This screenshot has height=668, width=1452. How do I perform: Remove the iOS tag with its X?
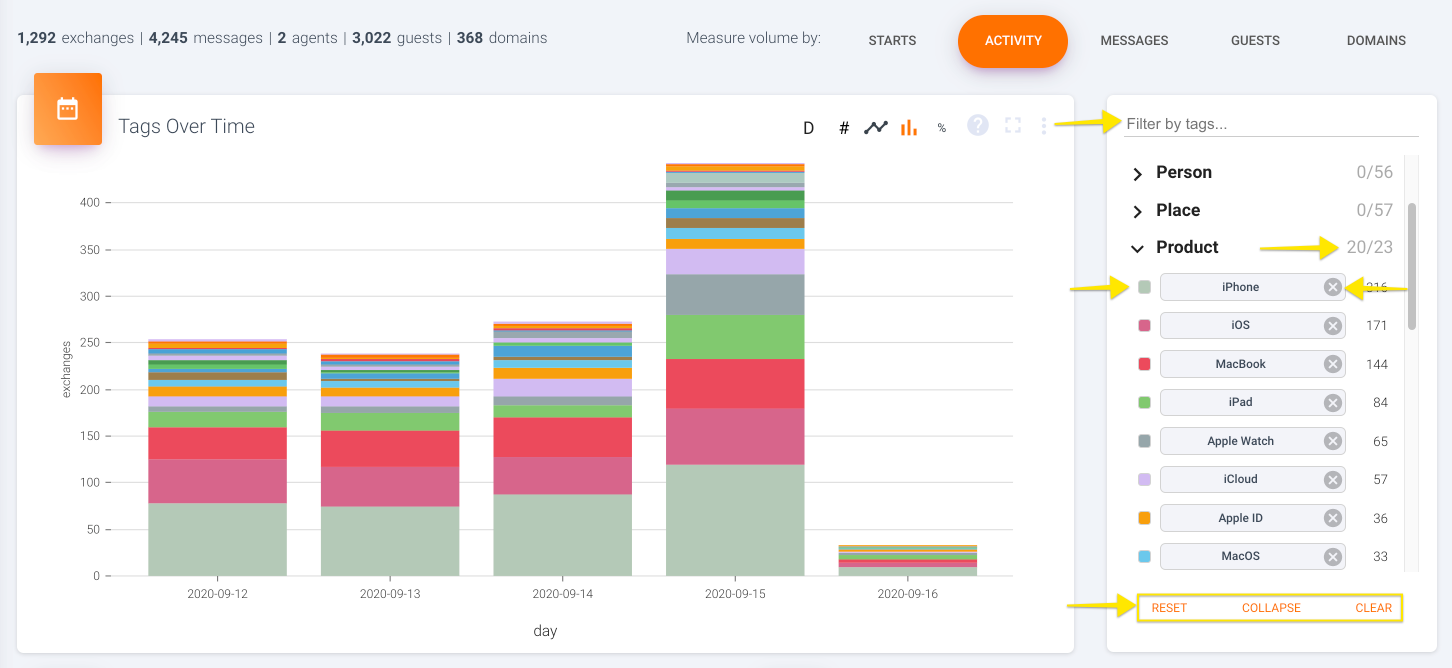point(1332,325)
